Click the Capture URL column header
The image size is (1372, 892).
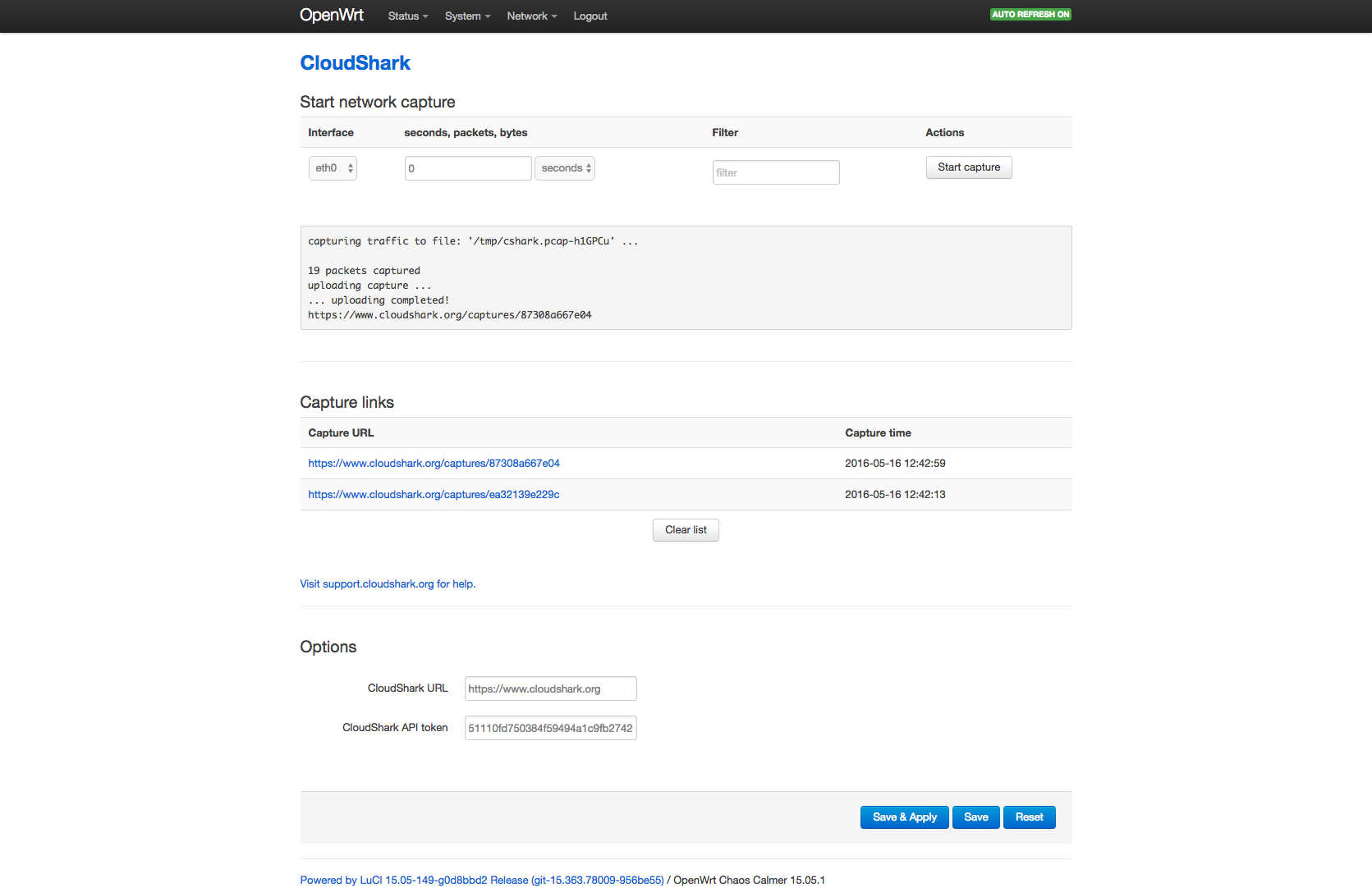(x=341, y=433)
